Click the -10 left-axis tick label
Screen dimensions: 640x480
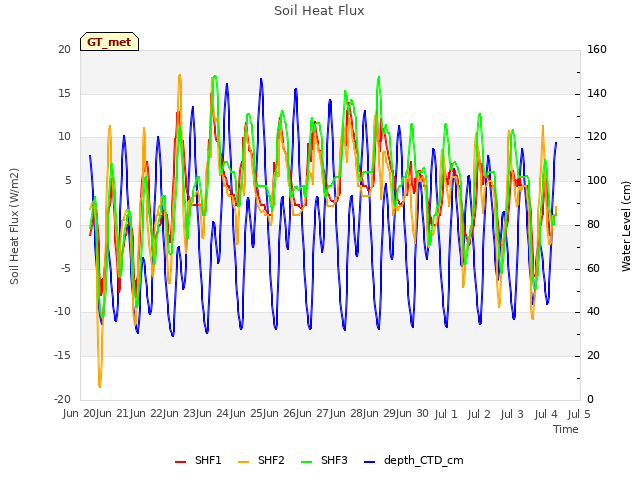pyautogui.click(x=62, y=311)
